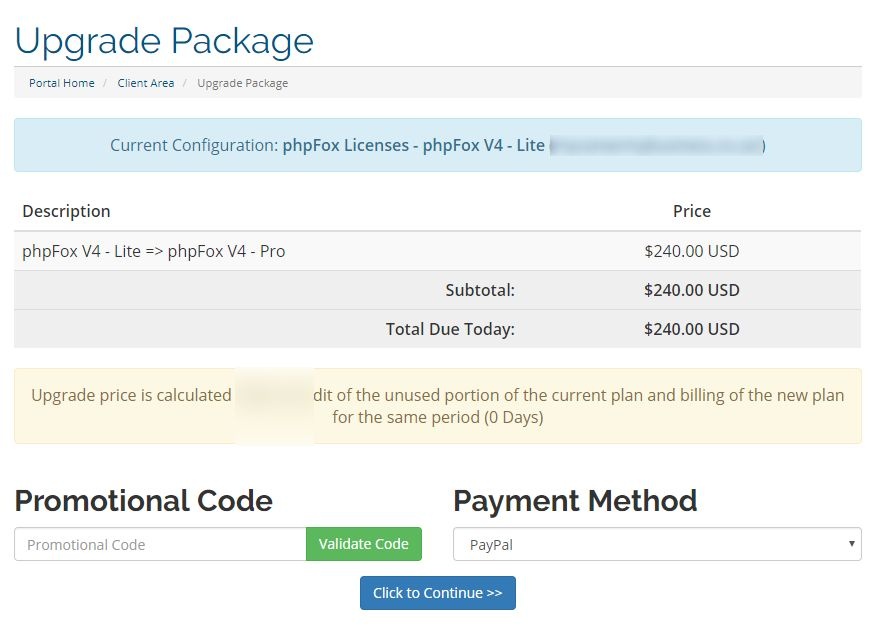Screen dimensions: 873x640
Task: Click the Subtotal label
Action: coord(480,290)
